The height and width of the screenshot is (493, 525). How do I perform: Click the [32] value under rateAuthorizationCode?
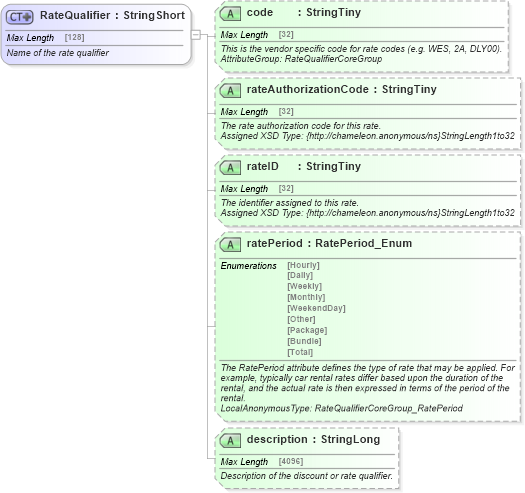click(286, 112)
